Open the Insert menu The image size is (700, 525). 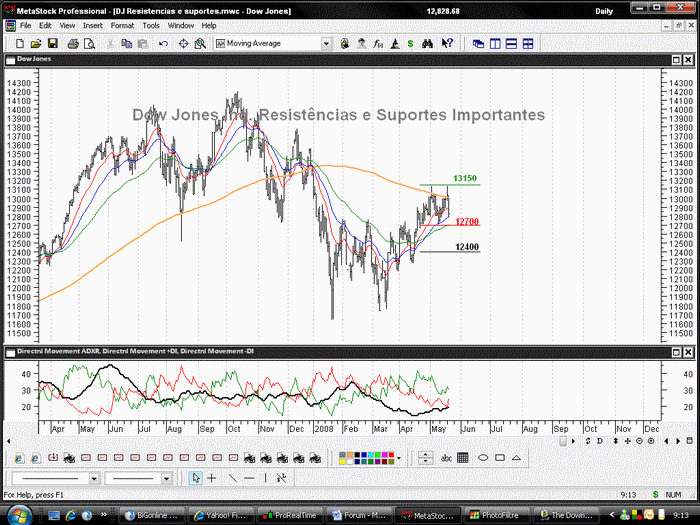click(93, 25)
